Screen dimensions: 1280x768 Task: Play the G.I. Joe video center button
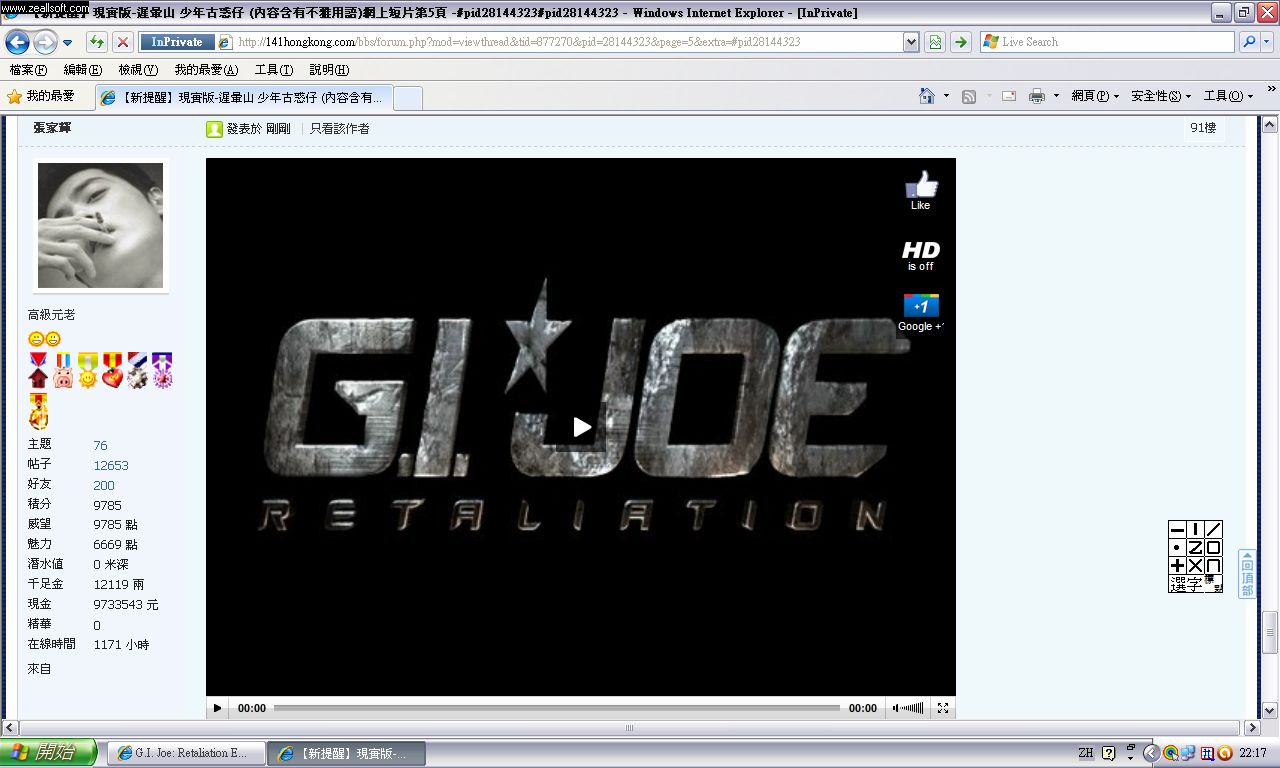coord(581,427)
